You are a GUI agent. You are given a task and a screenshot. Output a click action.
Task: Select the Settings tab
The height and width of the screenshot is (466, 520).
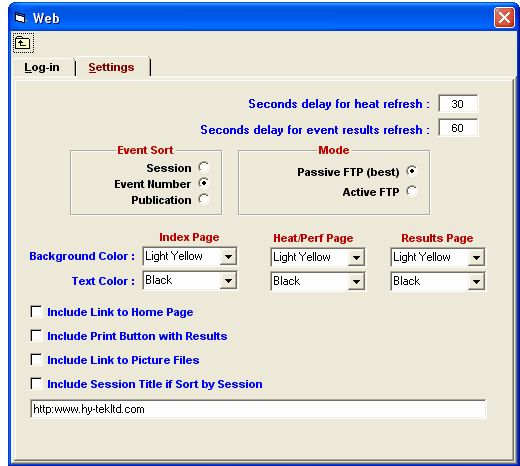click(x=111, y=67)
